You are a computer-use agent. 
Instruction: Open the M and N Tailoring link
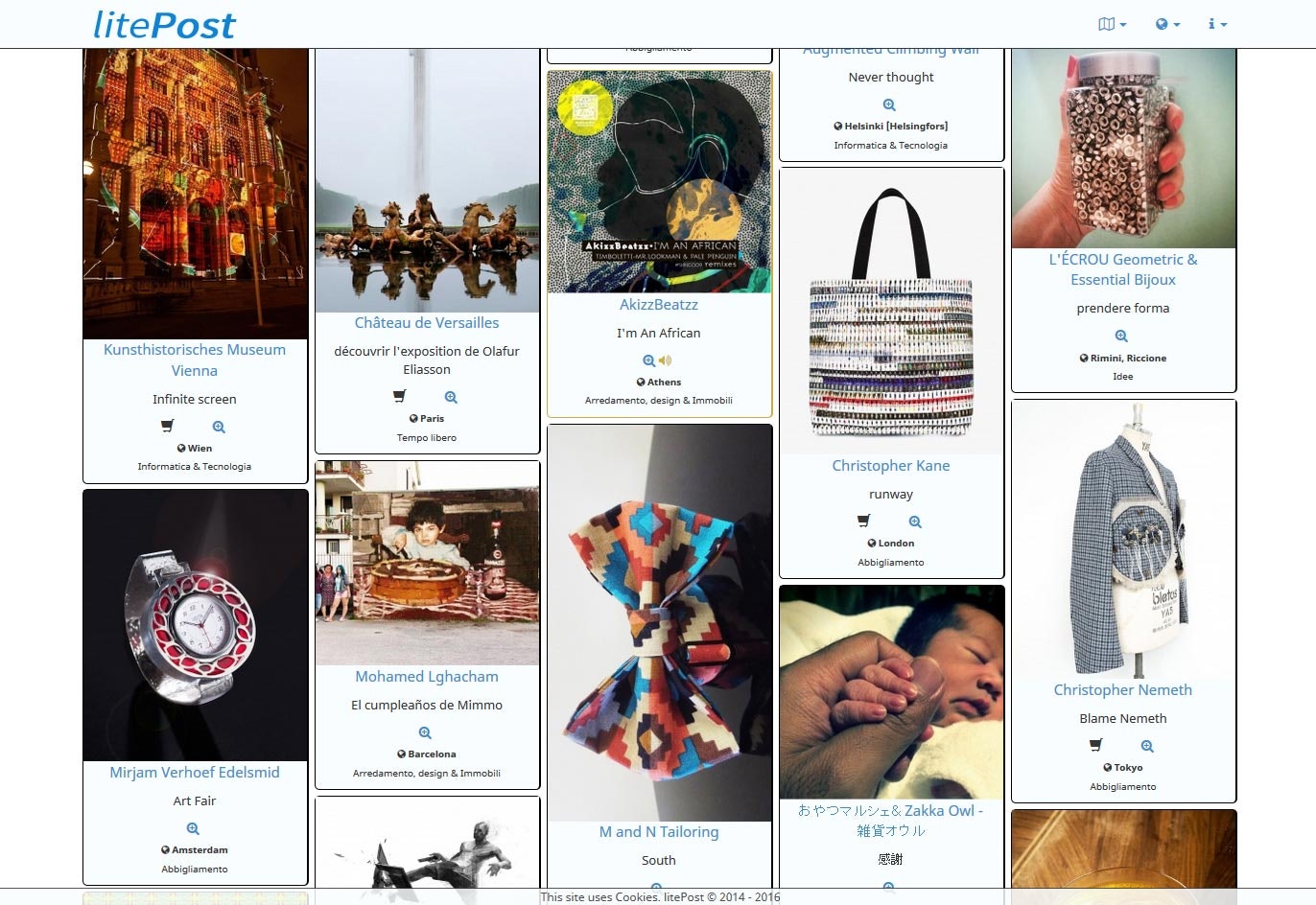pos(659,832)
